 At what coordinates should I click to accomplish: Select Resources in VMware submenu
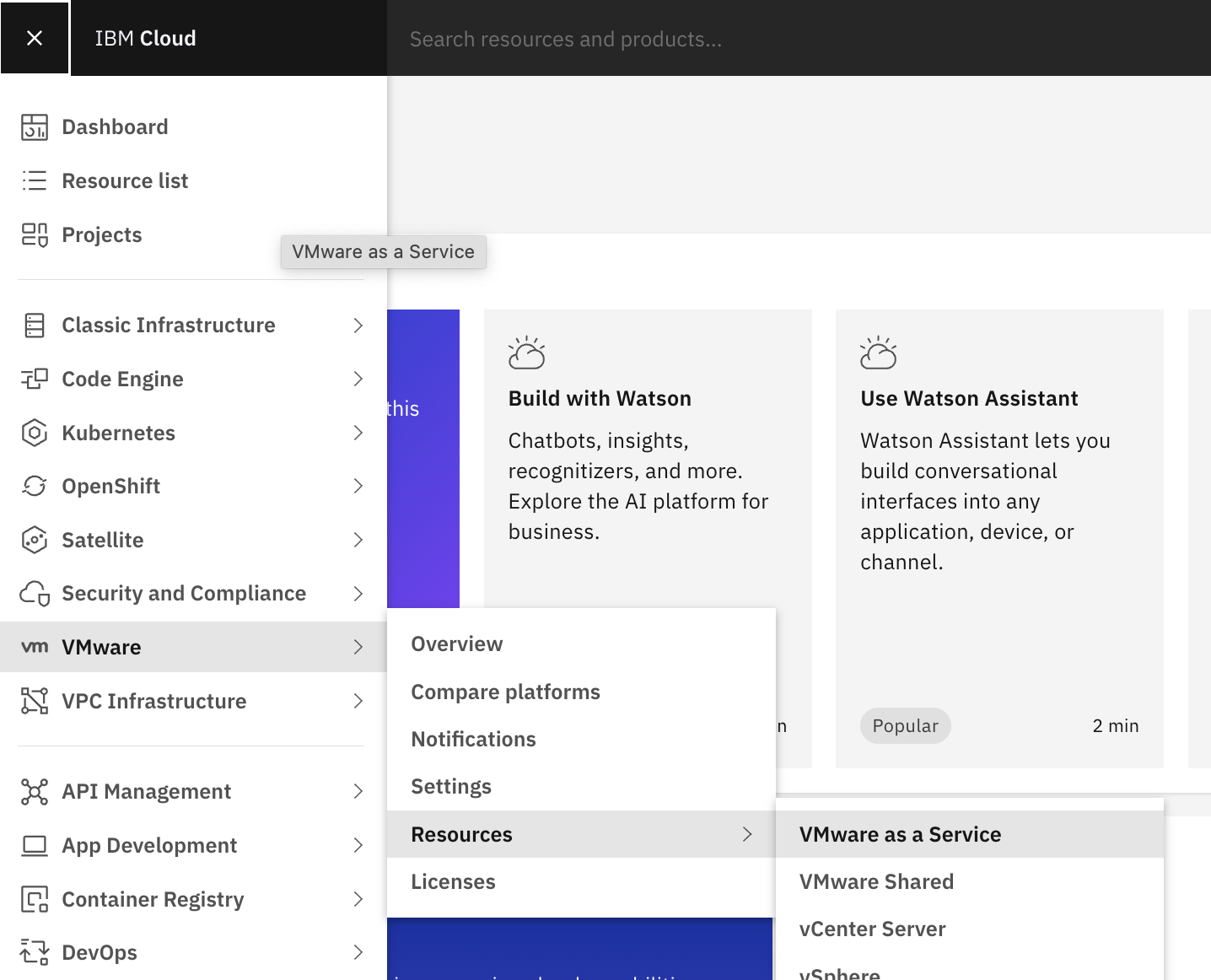tap(581, 834)
